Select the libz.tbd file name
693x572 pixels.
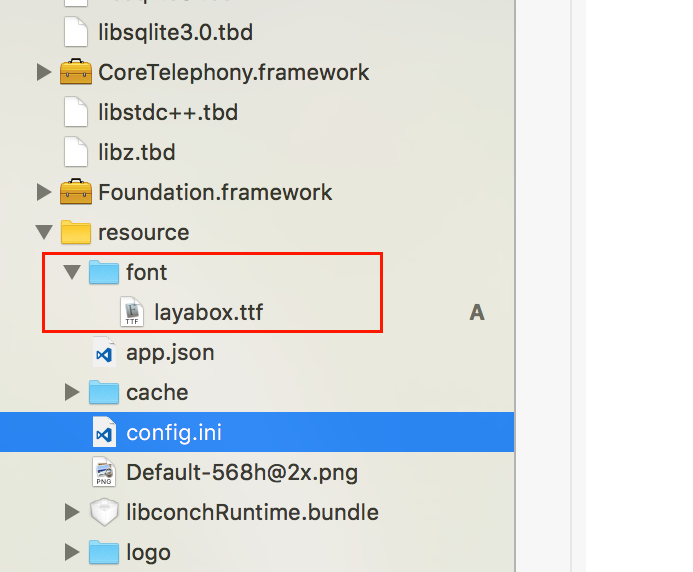tap(136, 152)
